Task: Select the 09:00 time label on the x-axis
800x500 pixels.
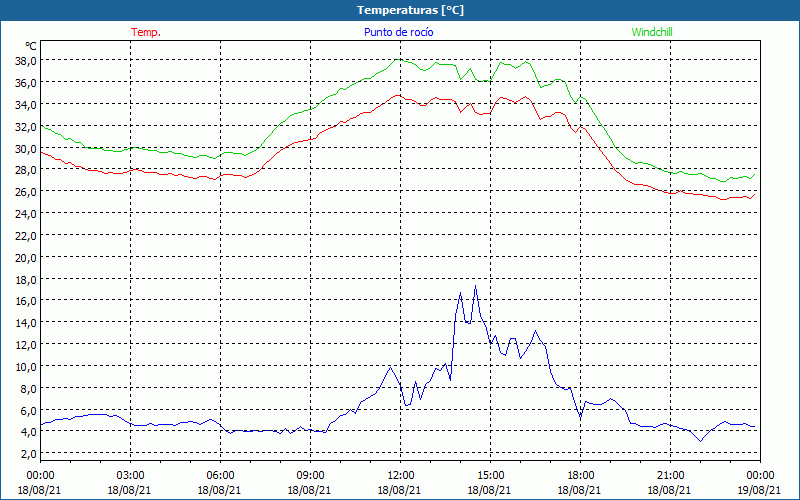Action: click(311, 475)
